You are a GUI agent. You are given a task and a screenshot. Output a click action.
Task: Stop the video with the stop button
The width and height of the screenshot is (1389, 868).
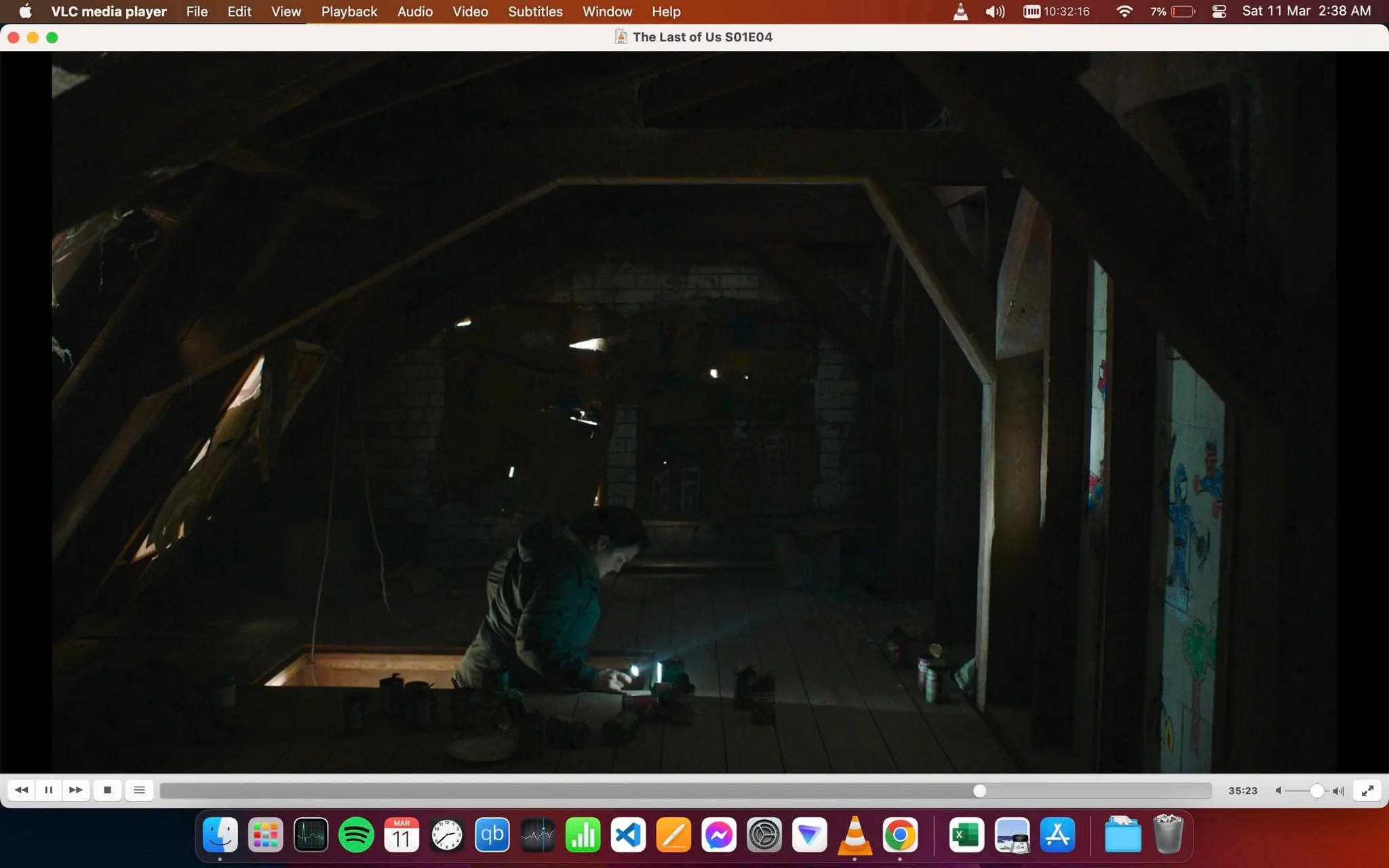click(107, 790)
